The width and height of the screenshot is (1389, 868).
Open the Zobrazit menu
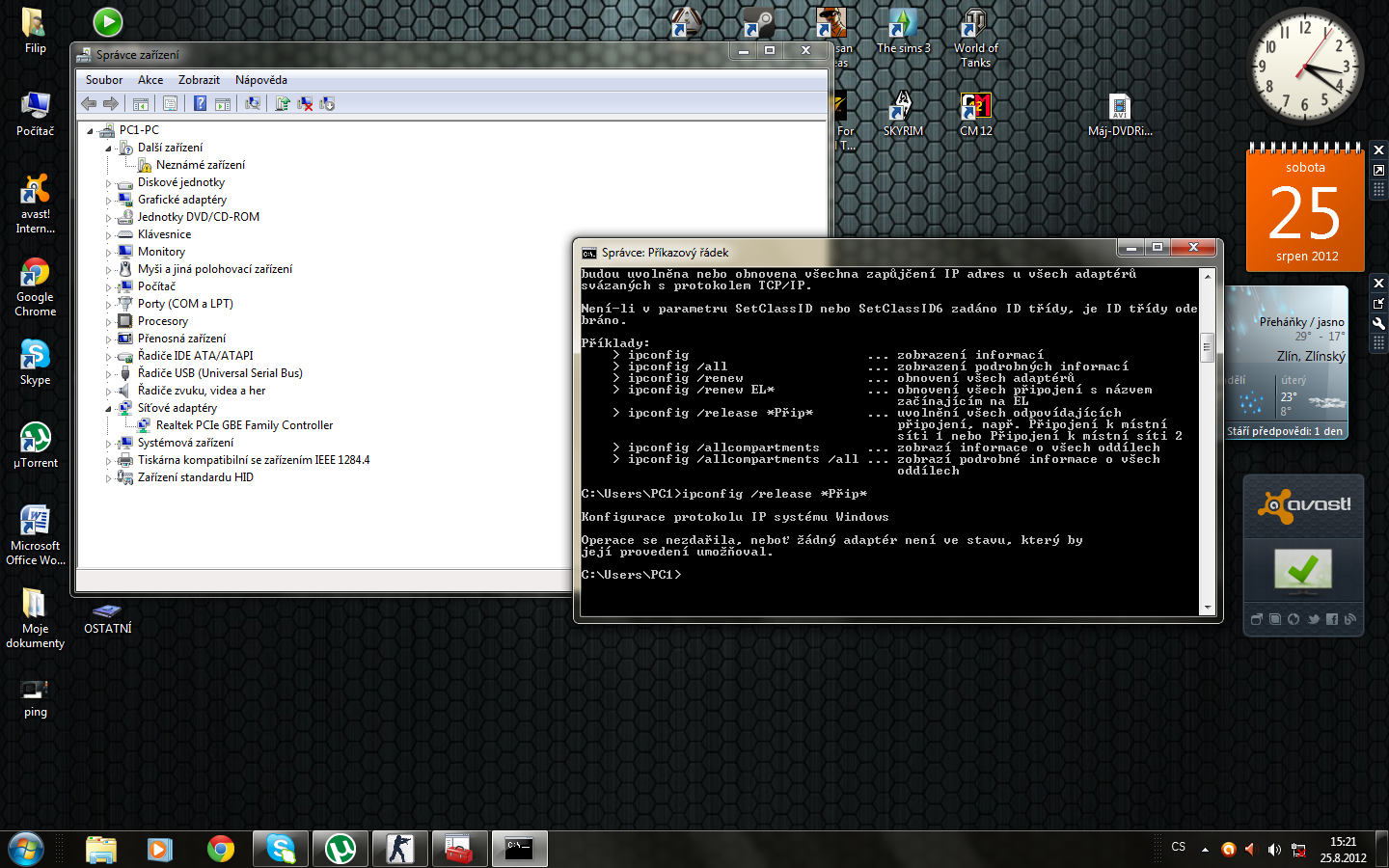199,80
